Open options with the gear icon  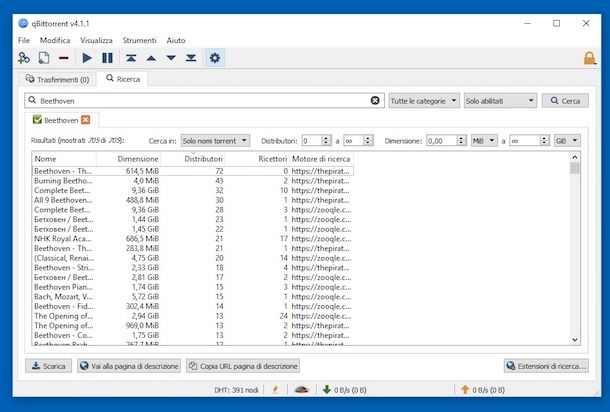(215, 58)
